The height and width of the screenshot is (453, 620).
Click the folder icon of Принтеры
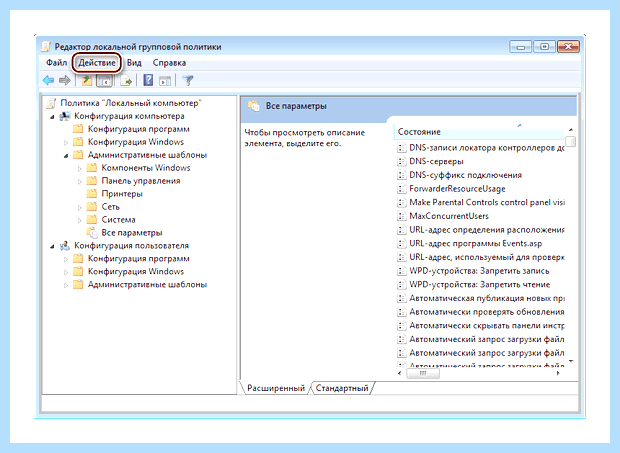pos(92,194)
